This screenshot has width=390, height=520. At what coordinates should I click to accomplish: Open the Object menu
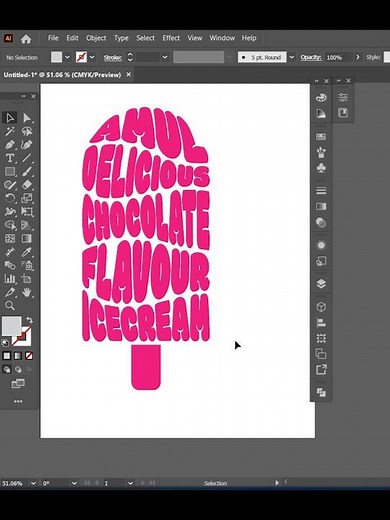[x=96, y=38]
